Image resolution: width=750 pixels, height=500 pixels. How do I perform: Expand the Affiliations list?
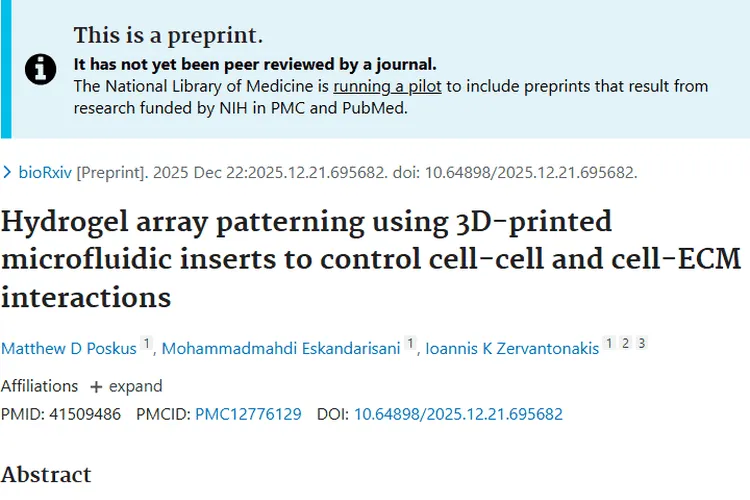click(126, 386)
